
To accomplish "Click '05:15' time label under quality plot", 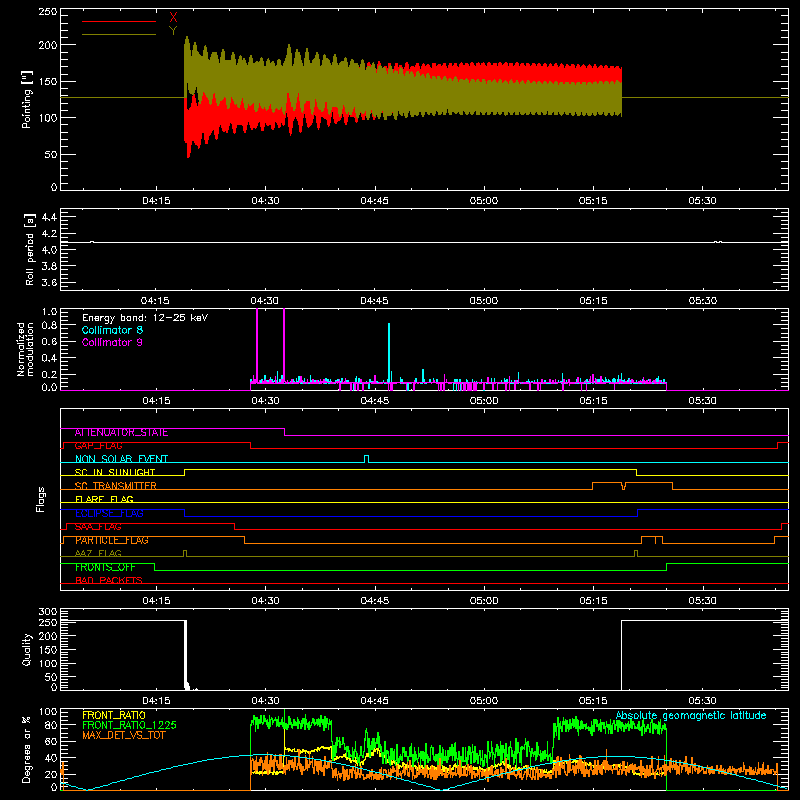I will coord(593,701).
